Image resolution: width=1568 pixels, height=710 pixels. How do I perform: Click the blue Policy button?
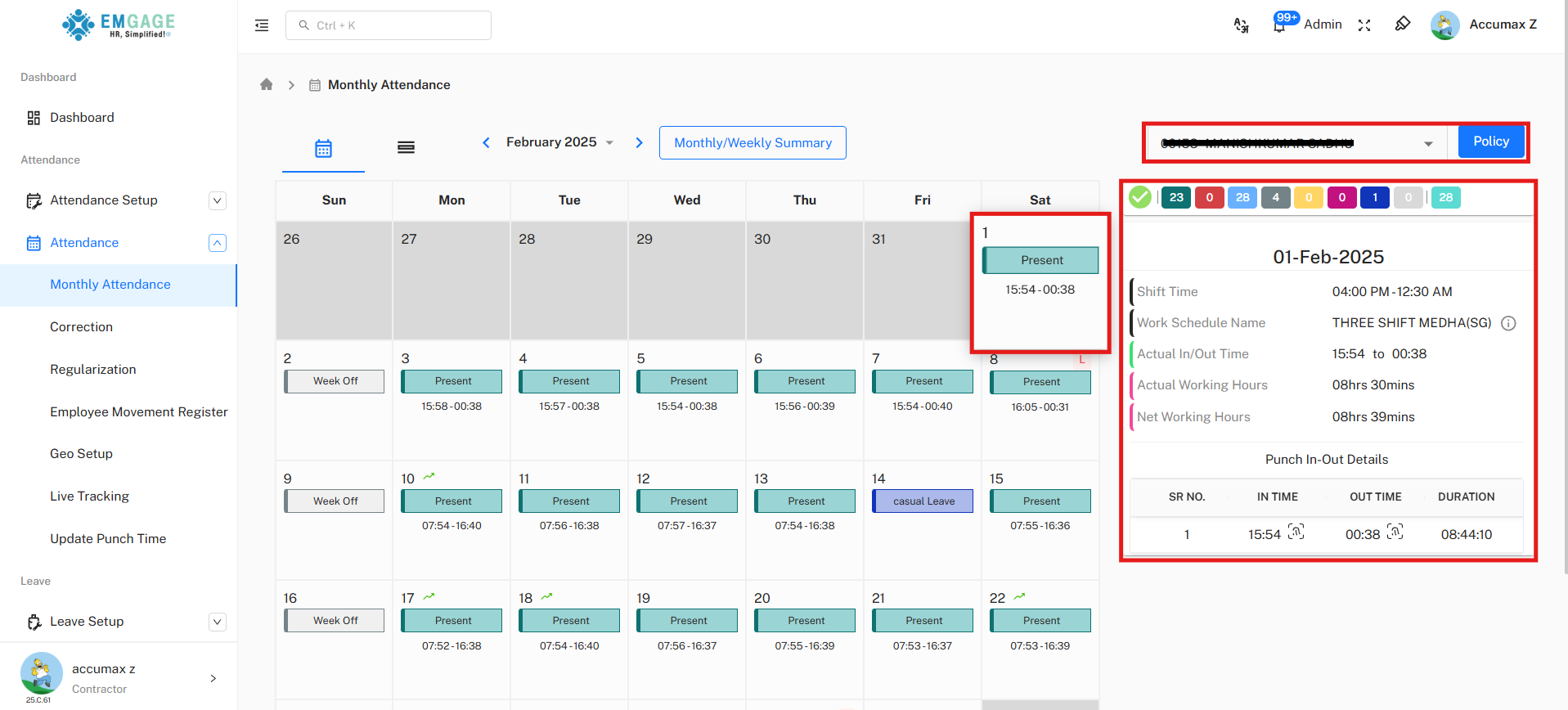point(1490,142)
